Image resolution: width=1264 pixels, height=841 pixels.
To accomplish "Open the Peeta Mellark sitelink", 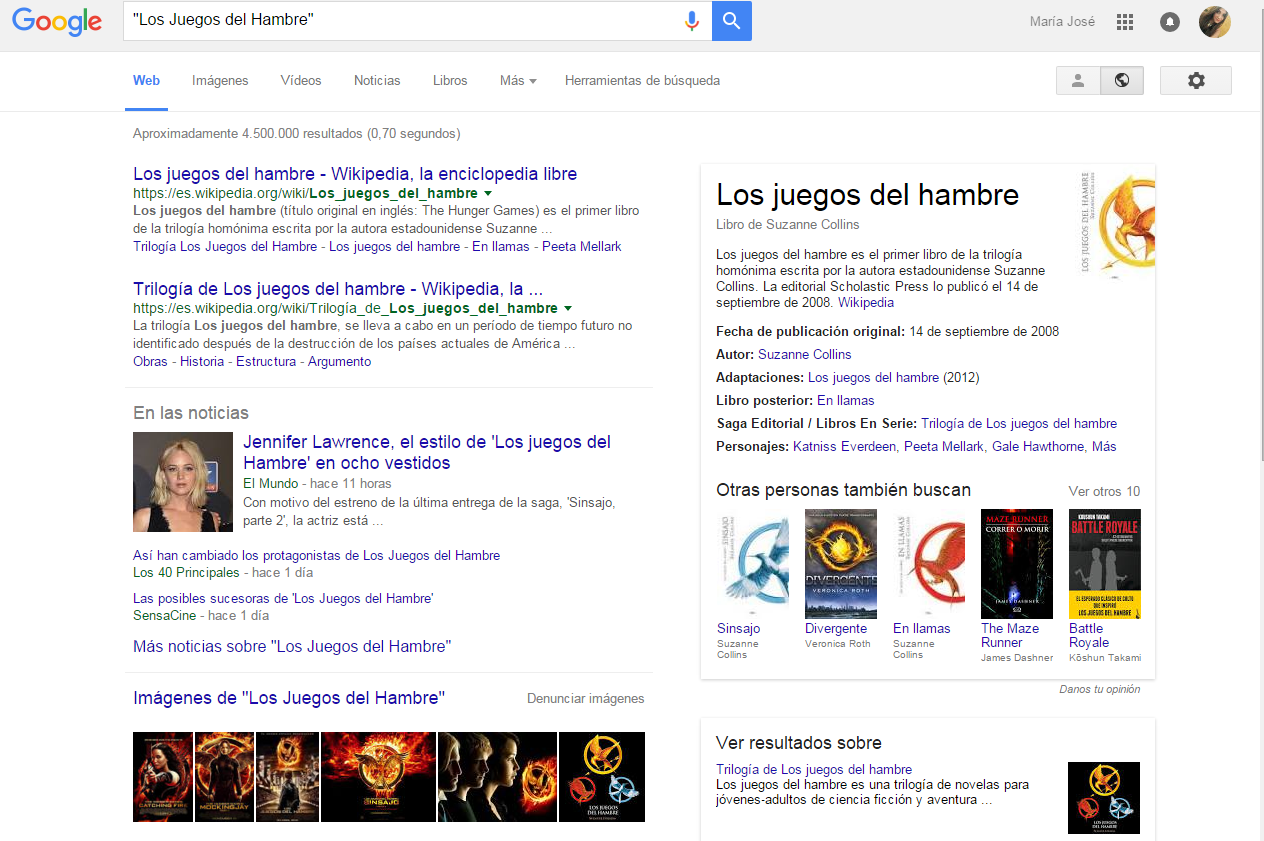I will pos(581,247).
